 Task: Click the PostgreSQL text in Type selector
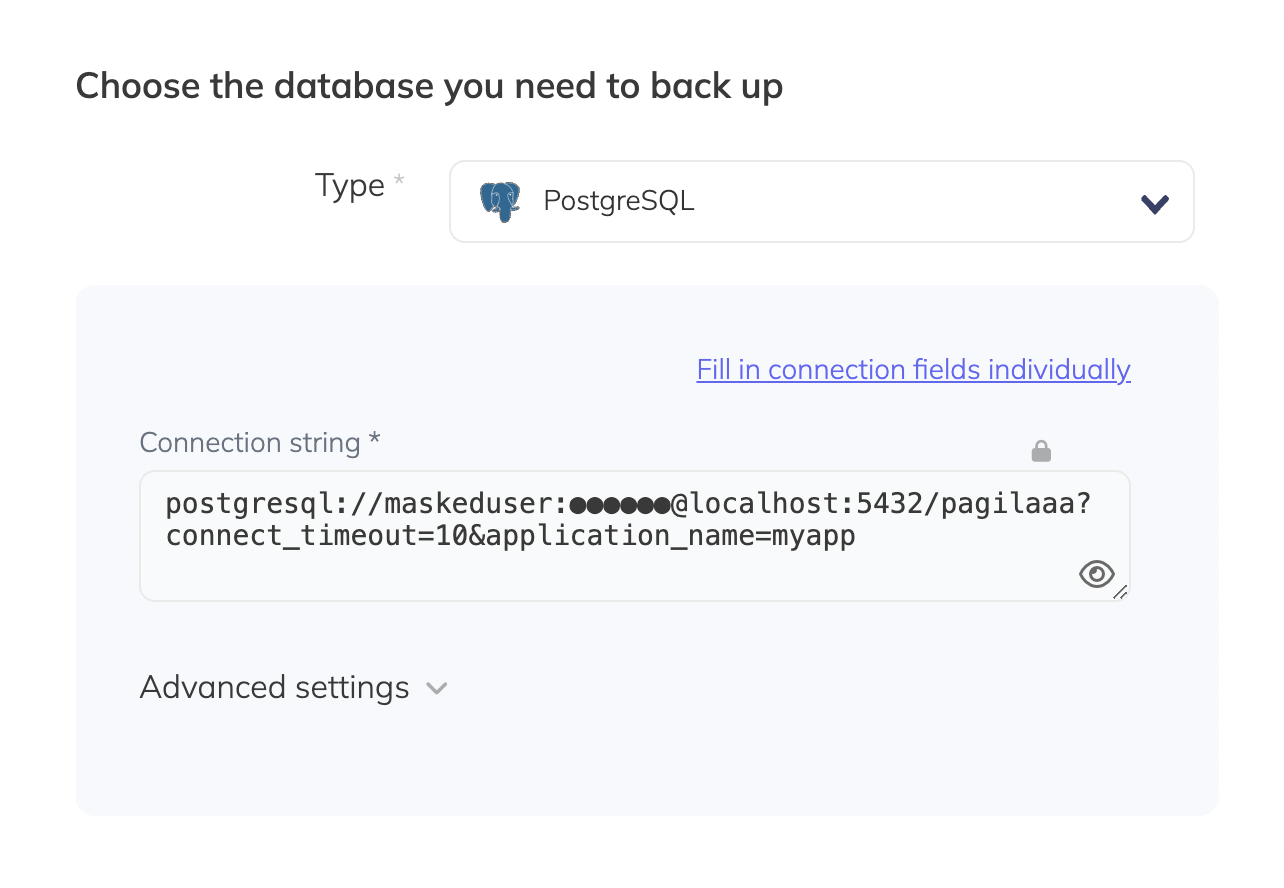click(x=618, y=201)
